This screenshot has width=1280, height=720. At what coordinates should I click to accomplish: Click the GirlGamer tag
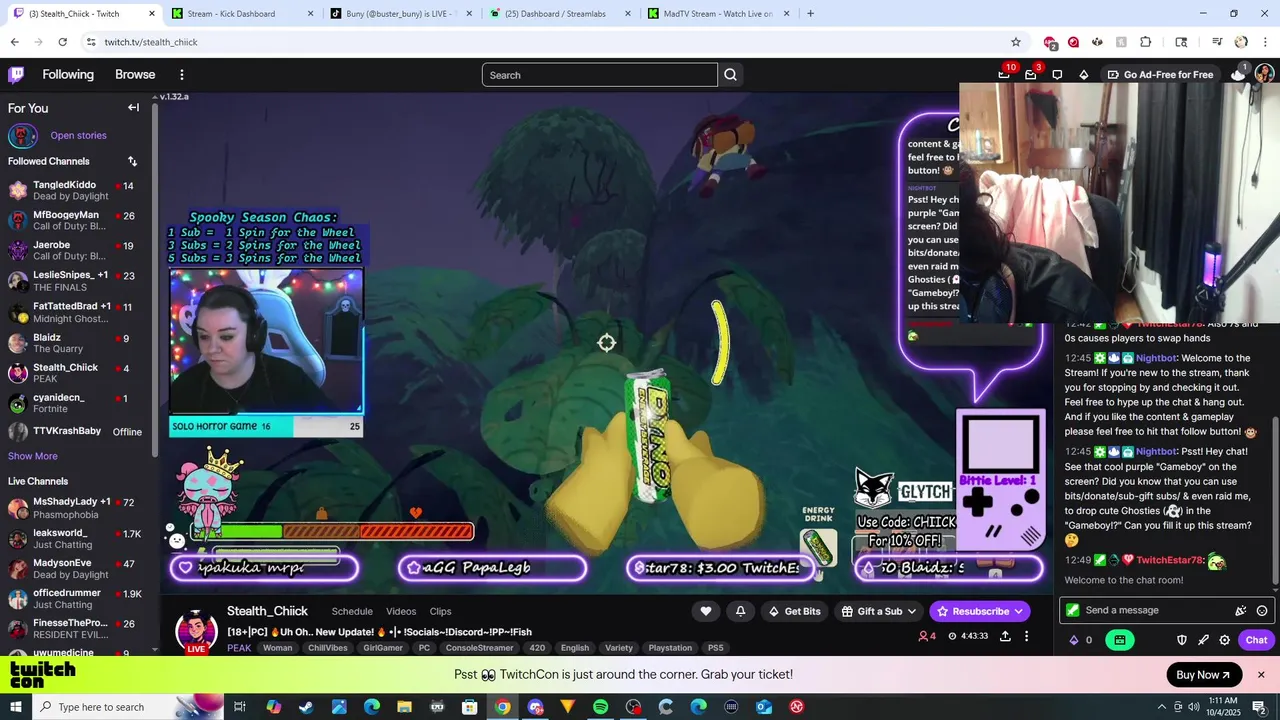point(383,648)
